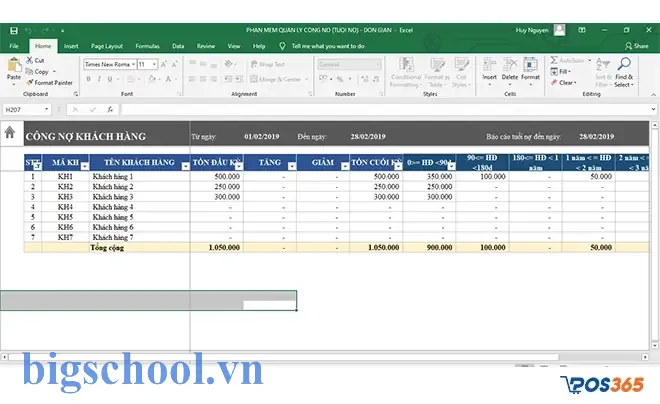The image size is (660, 404).
Task: Click the Orientation text-angle icon
Action: click(x=229, y=64)
